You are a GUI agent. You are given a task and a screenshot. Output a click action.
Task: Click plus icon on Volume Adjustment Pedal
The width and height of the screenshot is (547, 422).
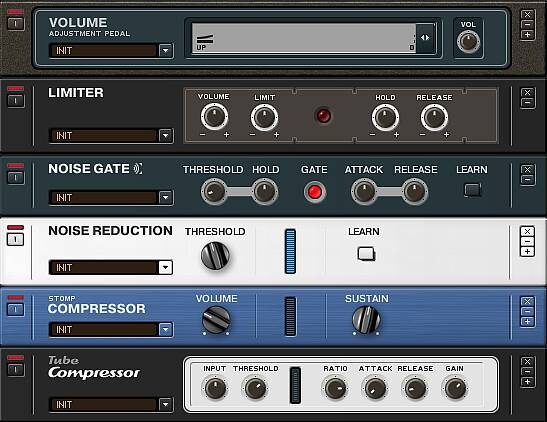click(527, 35)
